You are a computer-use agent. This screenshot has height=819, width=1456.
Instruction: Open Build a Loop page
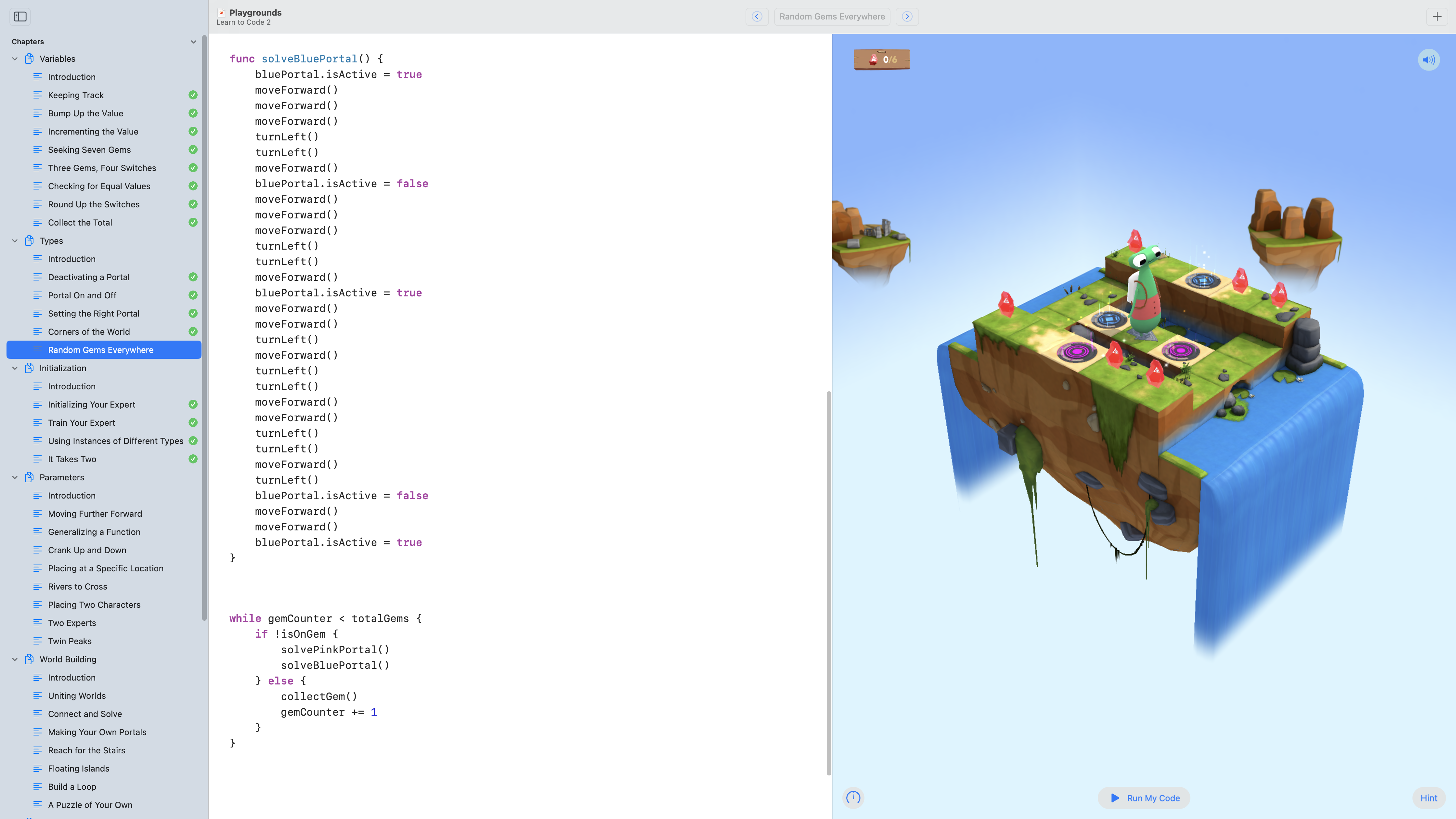coord(104,787)
